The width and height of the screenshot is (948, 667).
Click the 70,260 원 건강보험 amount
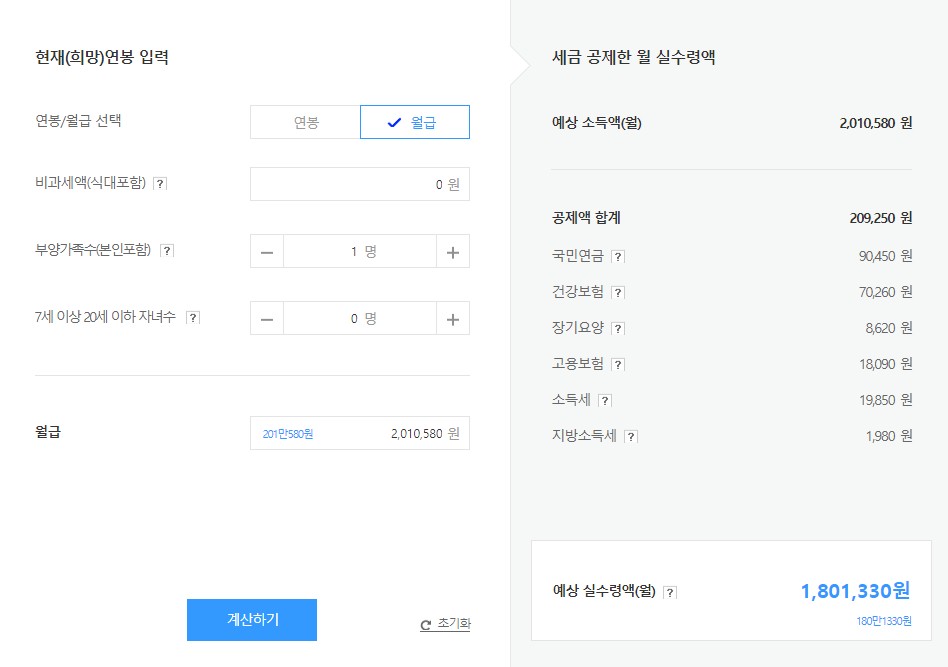click(x=885, y=292)
